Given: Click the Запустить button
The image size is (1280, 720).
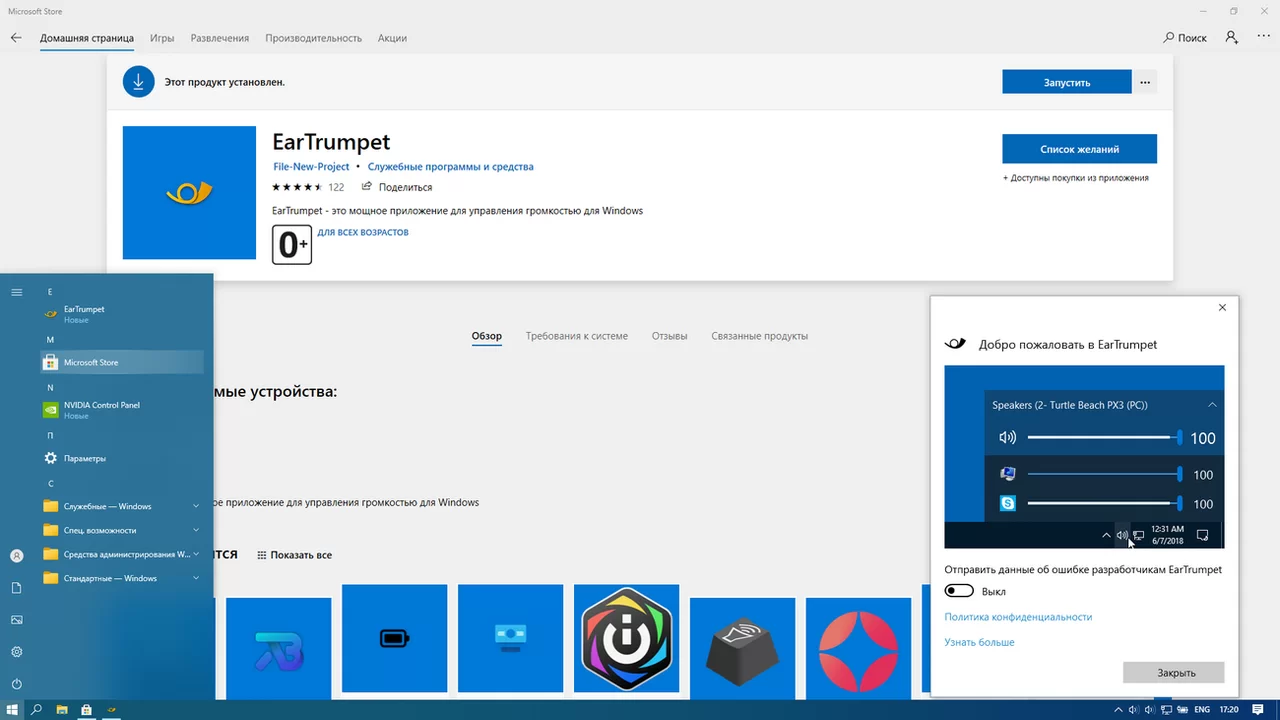Looking at the screenshot, I should 1067,82.
